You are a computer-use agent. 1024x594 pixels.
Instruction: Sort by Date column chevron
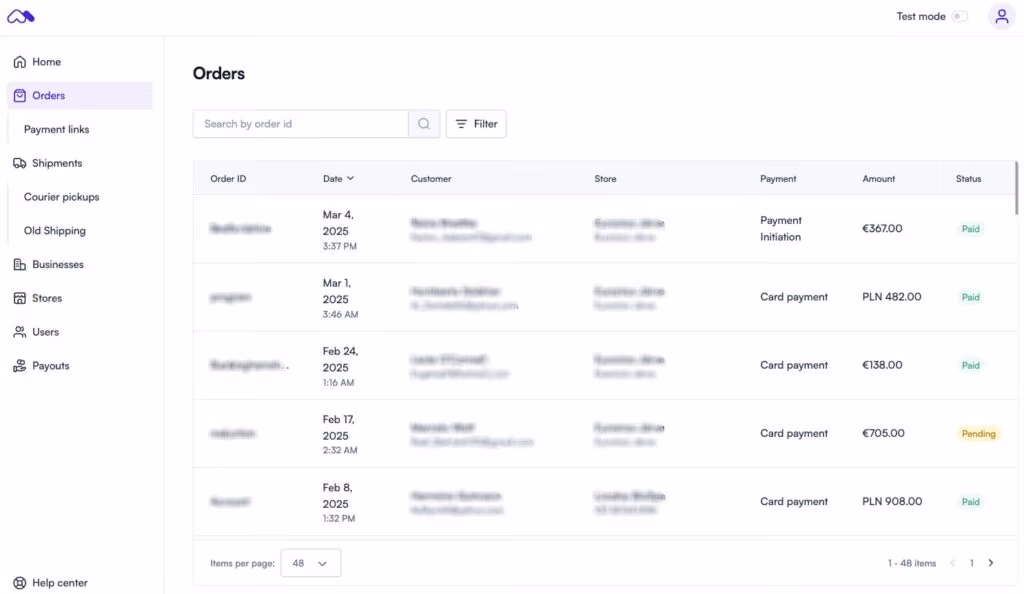coord(350,178)
